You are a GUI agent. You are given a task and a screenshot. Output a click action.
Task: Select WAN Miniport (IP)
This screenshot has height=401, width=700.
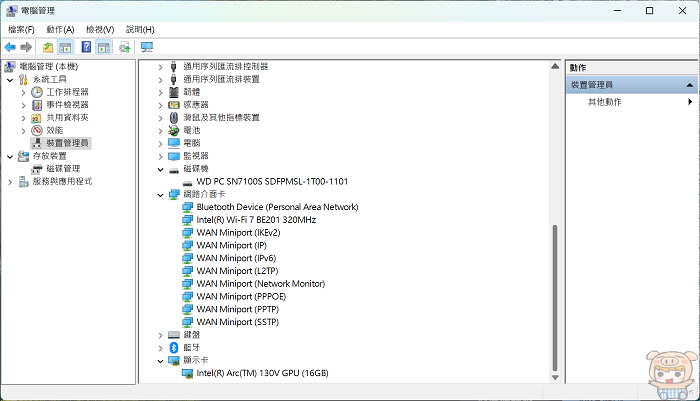click(x=232, y=246)
